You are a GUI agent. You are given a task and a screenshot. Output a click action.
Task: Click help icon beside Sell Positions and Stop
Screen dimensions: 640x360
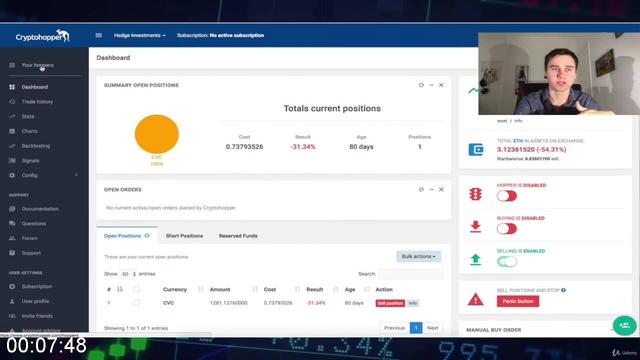(x=563, y=290)
